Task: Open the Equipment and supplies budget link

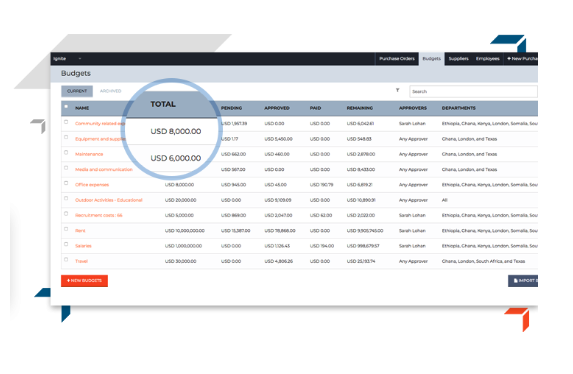Action: click(100, 139)
